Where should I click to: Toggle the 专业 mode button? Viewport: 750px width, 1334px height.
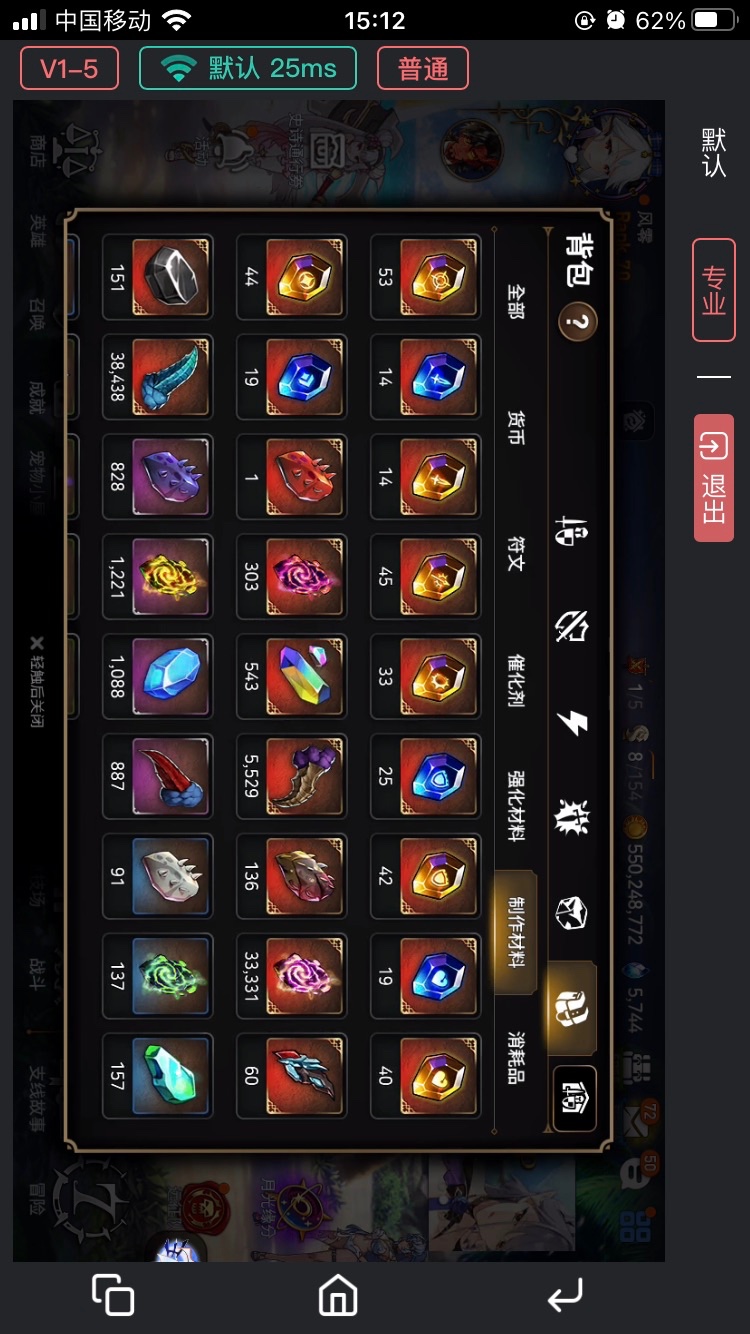pyautogui.click(x=714, y=290)
